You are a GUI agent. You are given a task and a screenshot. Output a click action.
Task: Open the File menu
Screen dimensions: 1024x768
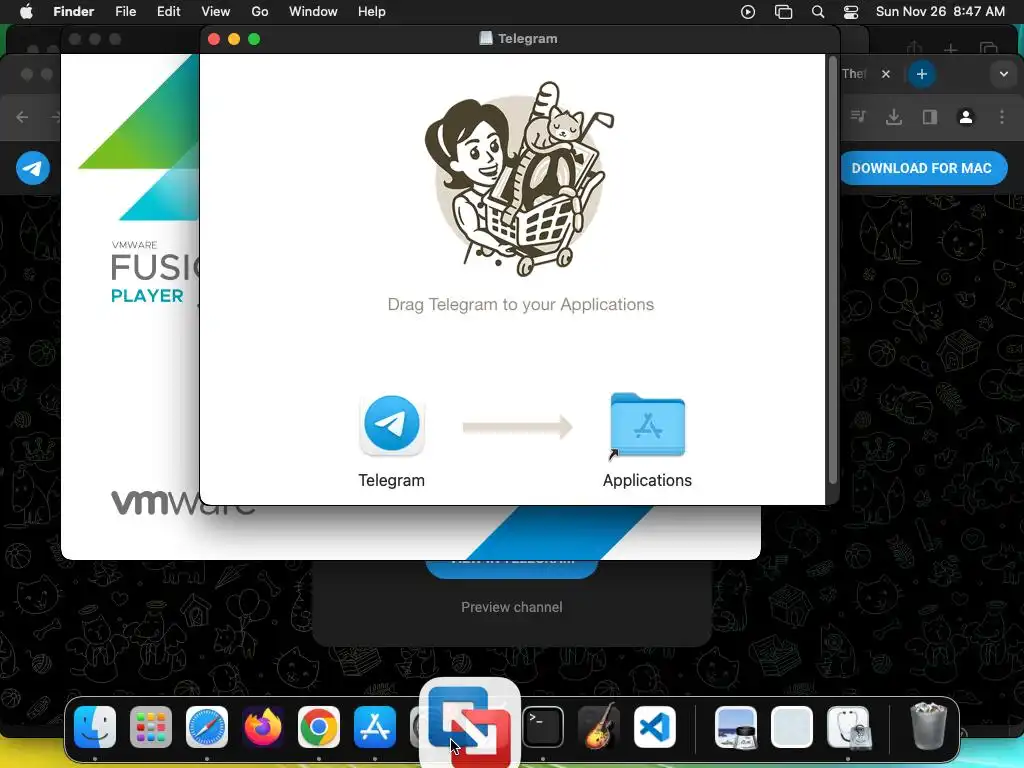(x=125, y=12)
